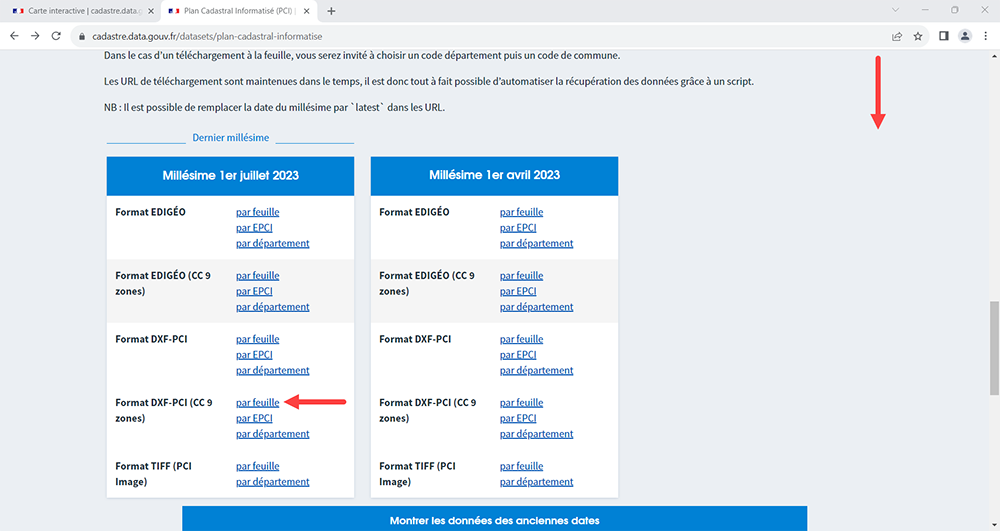1000x531 pixels.
Task: Open the Chrome profile icon
Action: pos(964,35)
